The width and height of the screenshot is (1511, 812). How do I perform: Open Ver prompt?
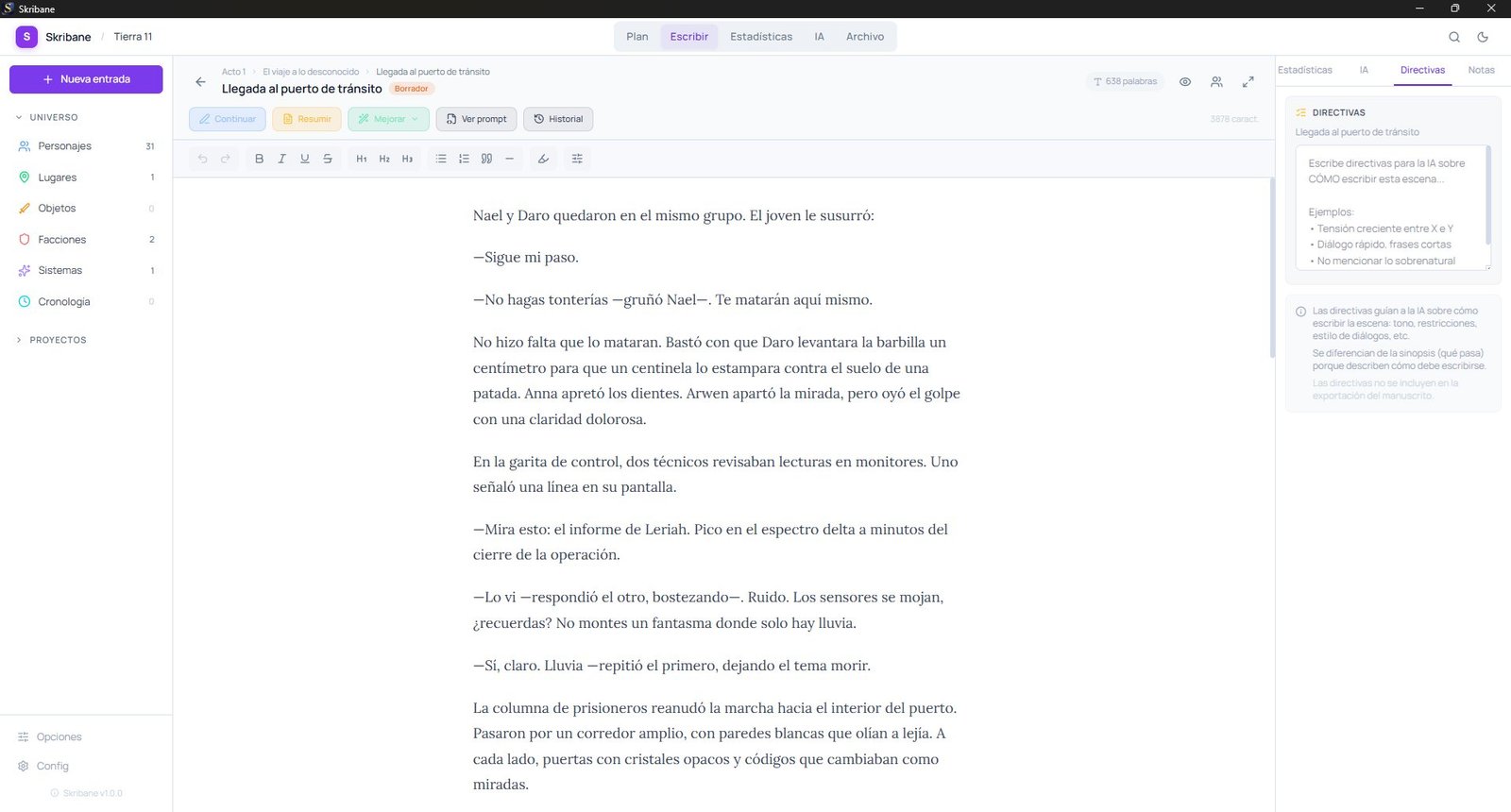(476, 119)
